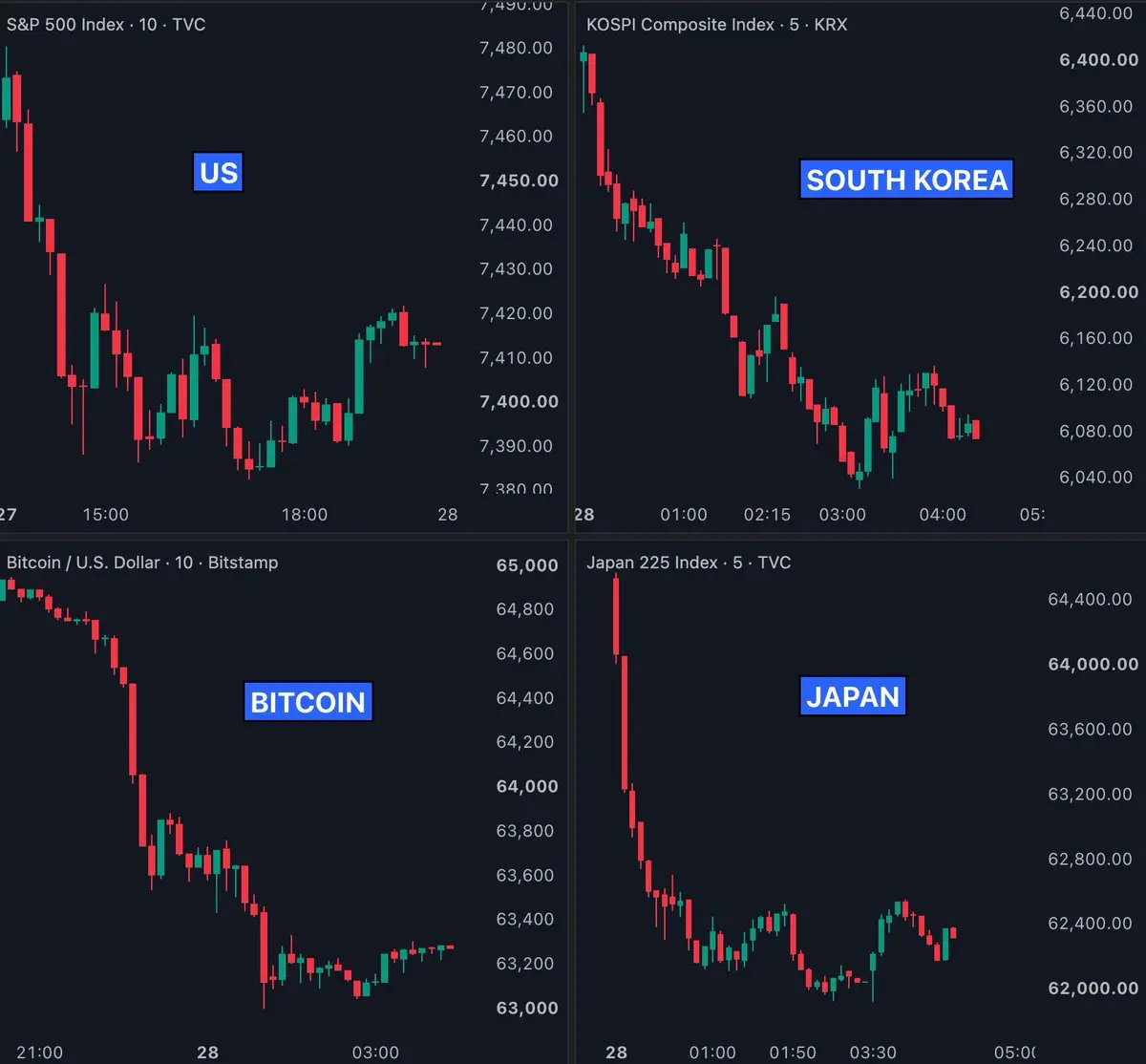
Task: Select the Bitcoin / U.S. Dollar chart title
Action: (x=142, y=563)
